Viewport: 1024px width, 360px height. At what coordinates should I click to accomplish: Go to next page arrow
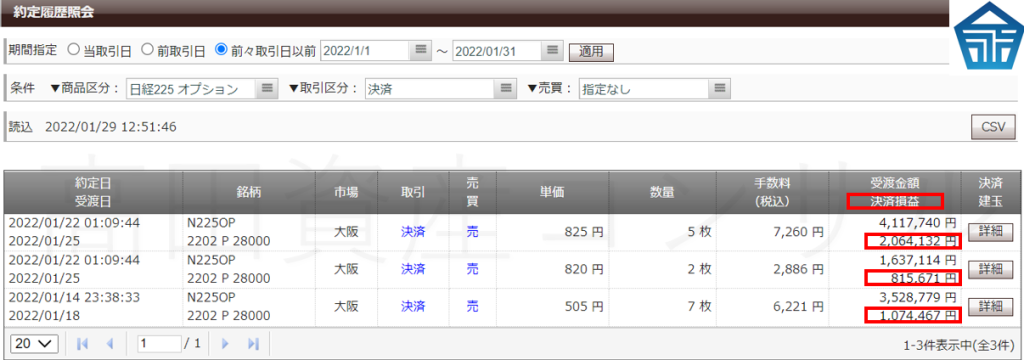[226, 344]
